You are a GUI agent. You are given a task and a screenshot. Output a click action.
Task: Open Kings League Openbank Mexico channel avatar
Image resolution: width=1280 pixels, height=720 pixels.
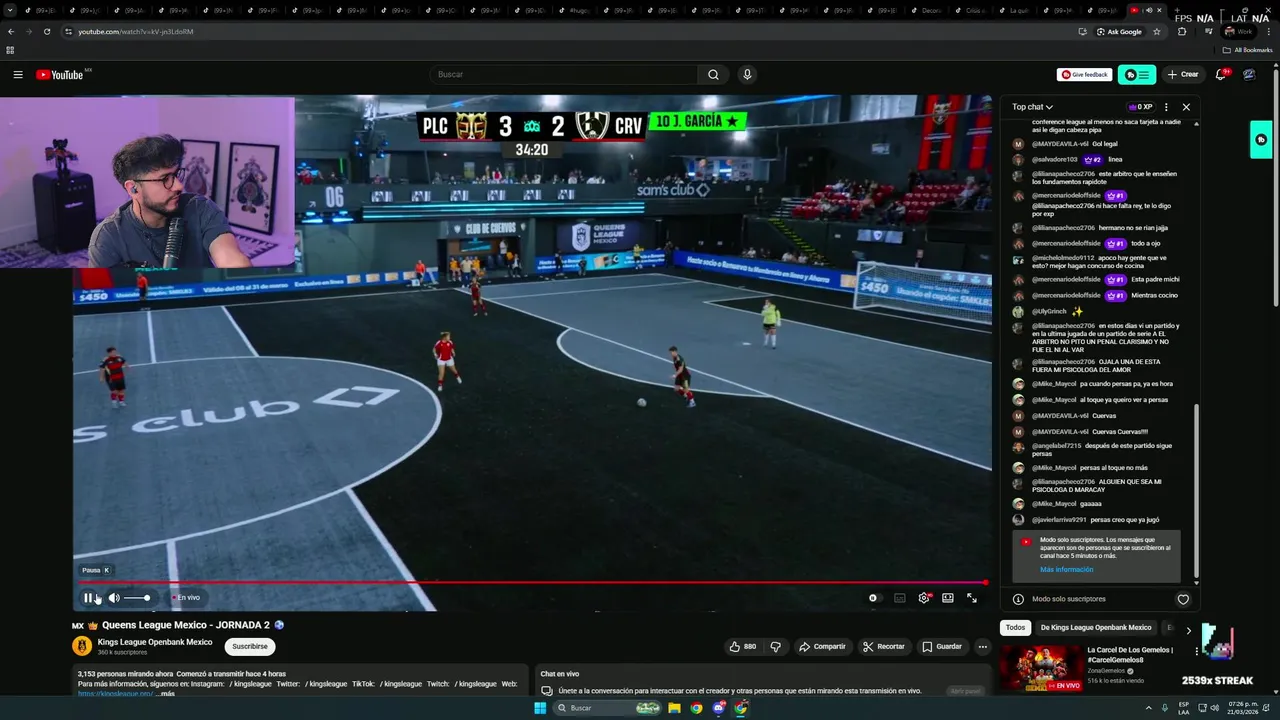pos(82,646)
